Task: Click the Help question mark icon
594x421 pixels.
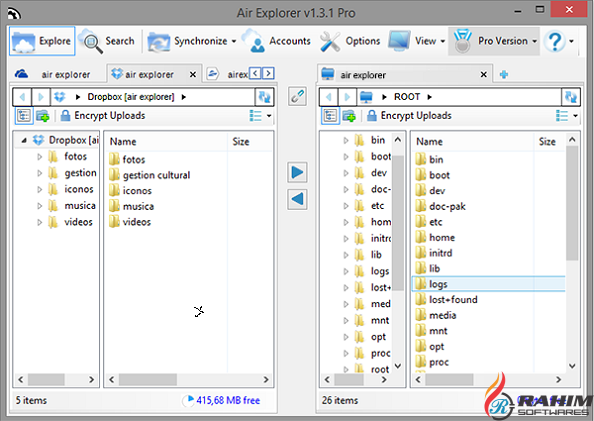Action: [555, 41]
